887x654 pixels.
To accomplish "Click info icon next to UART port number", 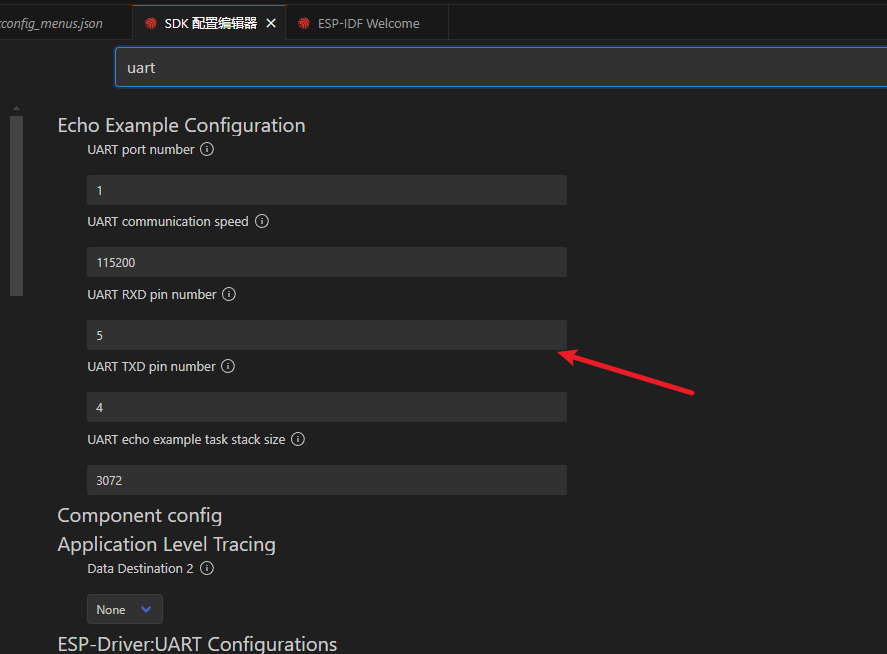I will click(207, 150).
